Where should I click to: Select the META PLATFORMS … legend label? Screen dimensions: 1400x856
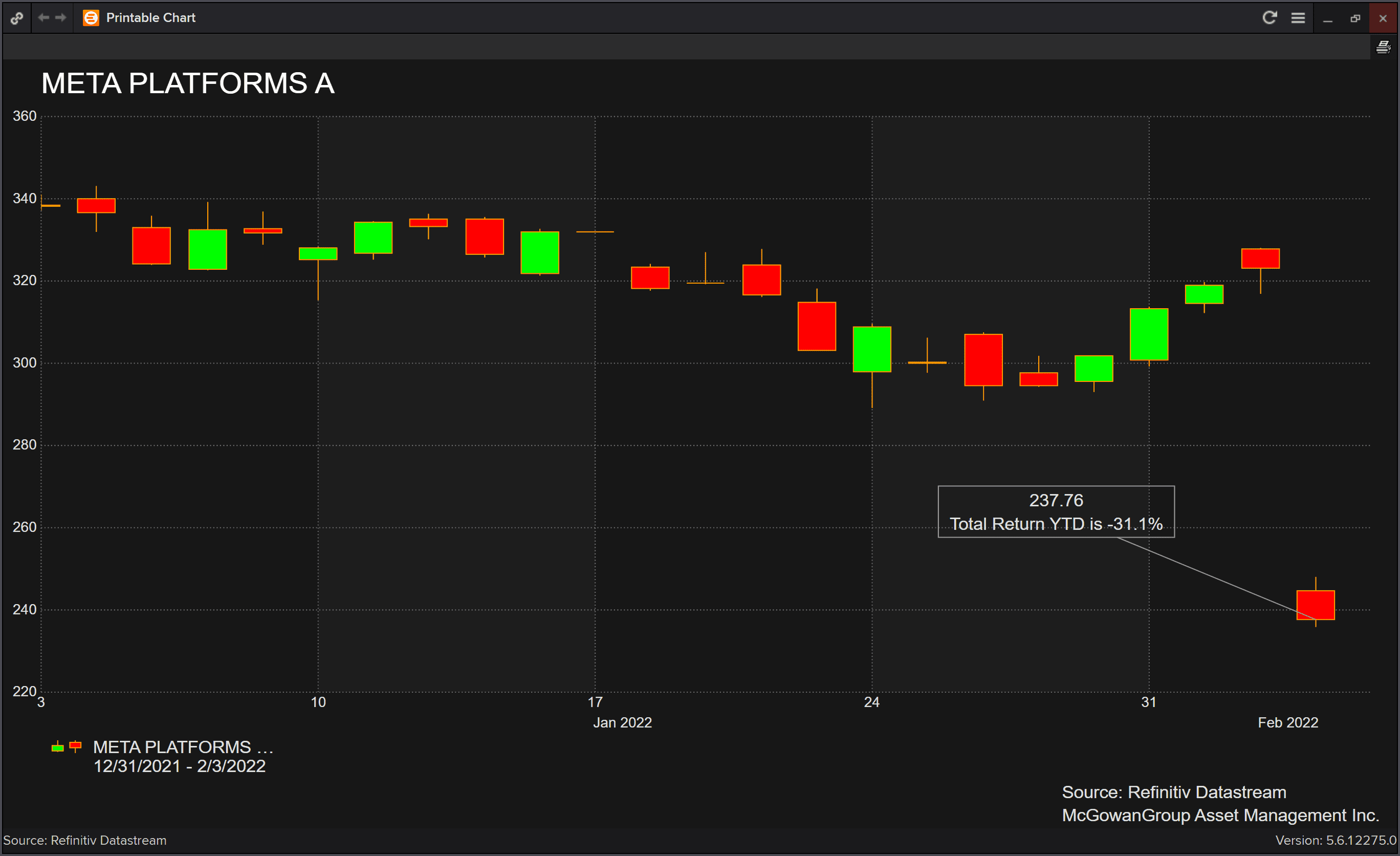184,747
